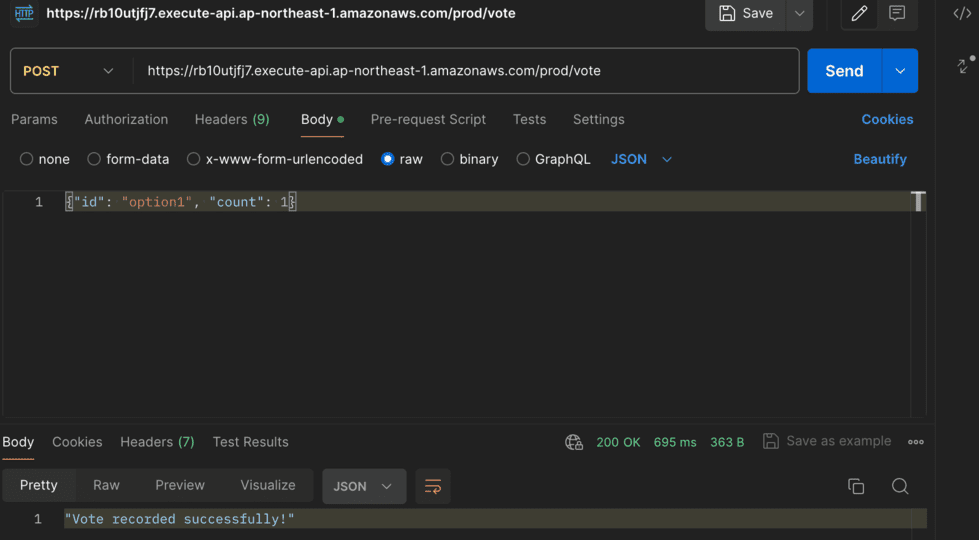Open the response three-dots menu
This screenshot has width=979, height=540.
coord(916,442)
